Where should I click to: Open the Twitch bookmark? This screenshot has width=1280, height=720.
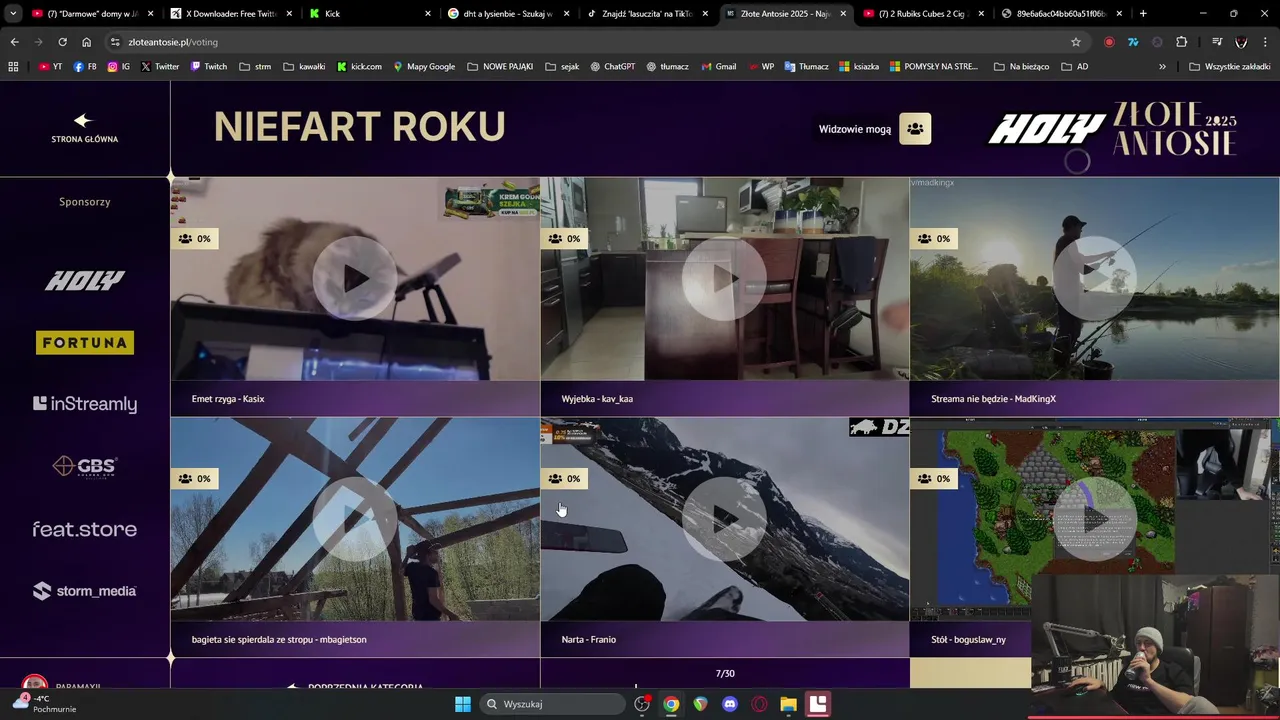click(x=208, y=67)
